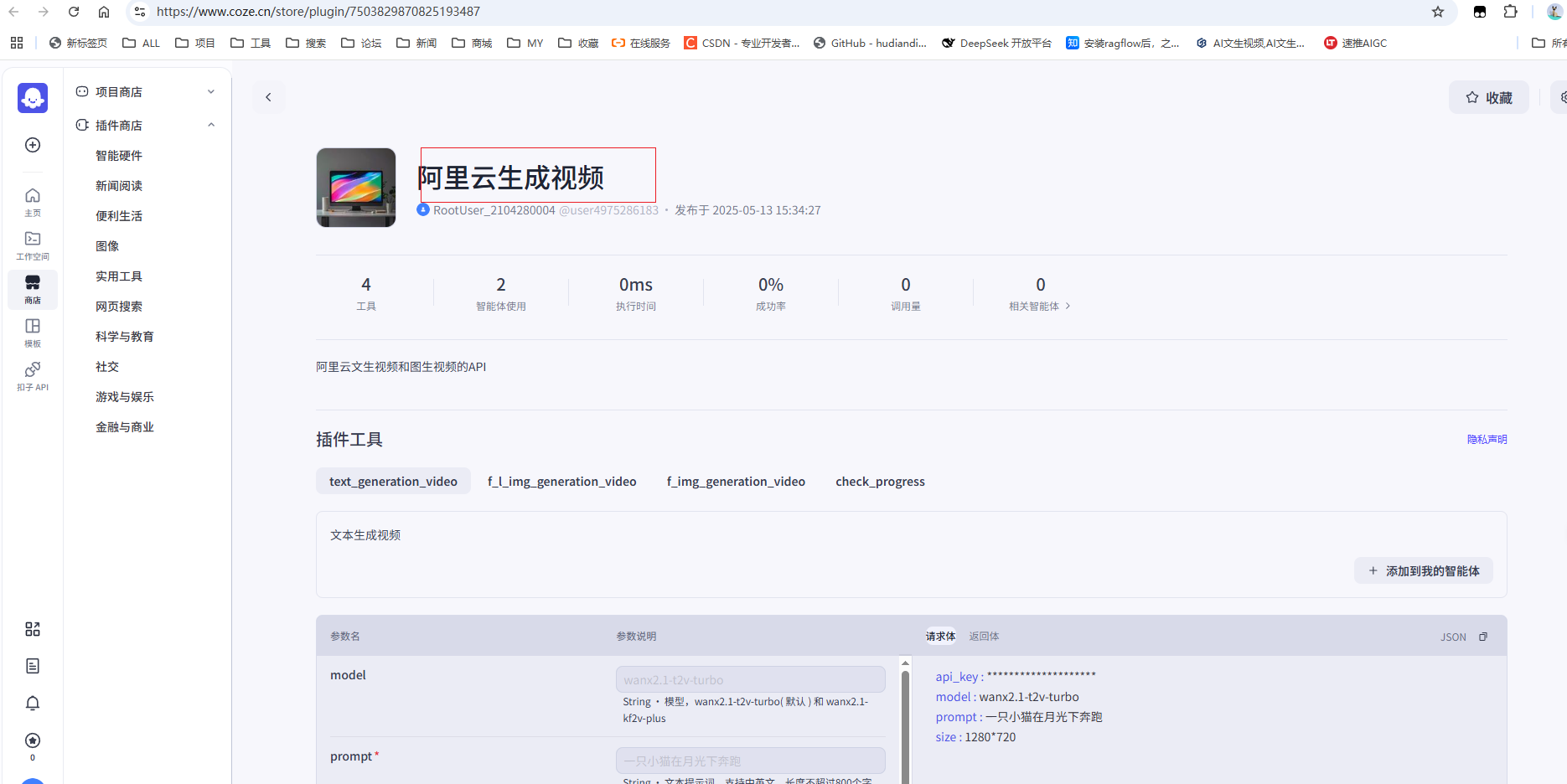Click the browser forward arrow
This screenshot has height=784, width=1567.
pyautogui.click(x=44, y=12)
